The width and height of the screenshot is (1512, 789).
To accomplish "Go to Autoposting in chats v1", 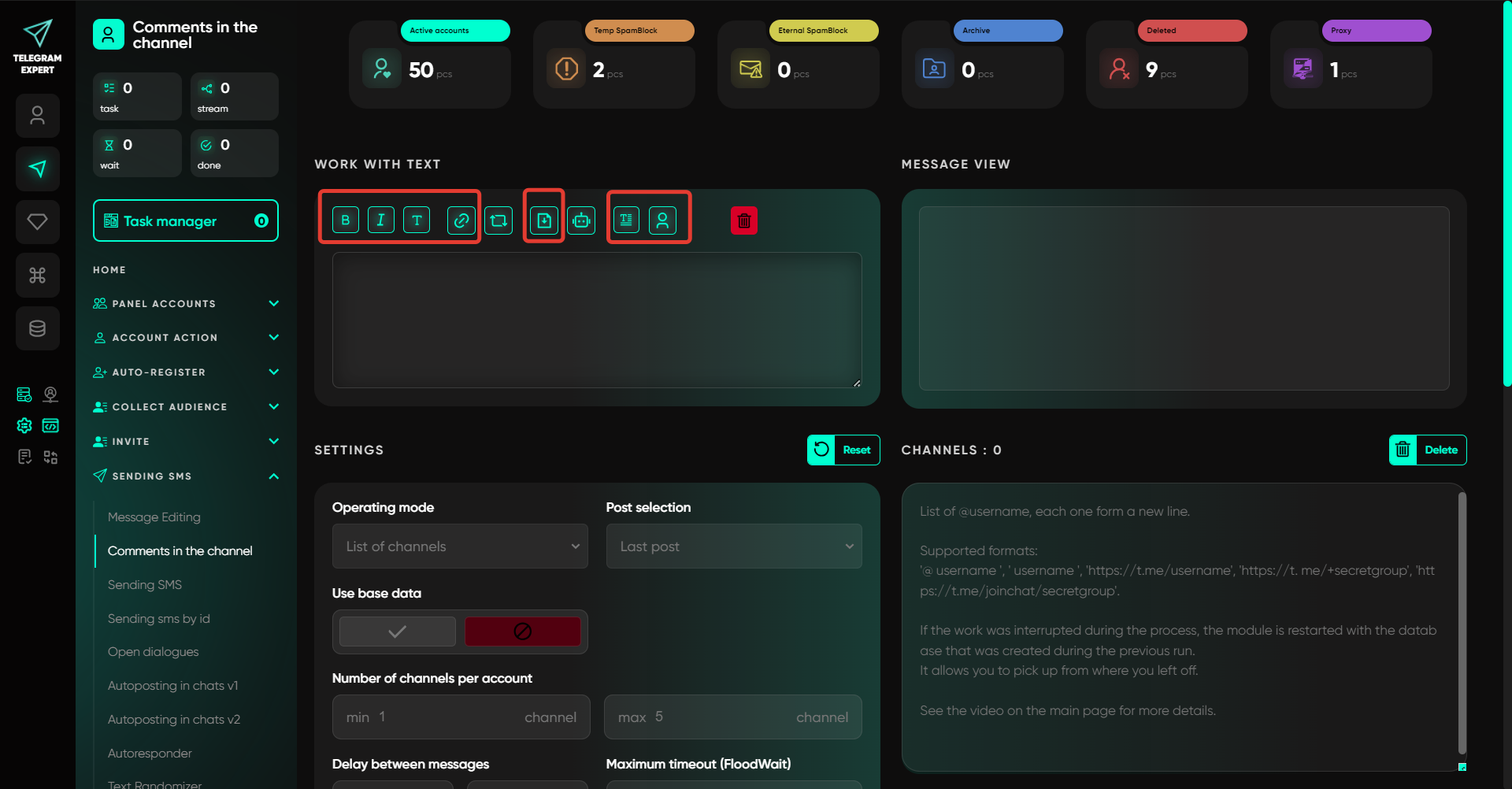I will click(x=172, y=686).
